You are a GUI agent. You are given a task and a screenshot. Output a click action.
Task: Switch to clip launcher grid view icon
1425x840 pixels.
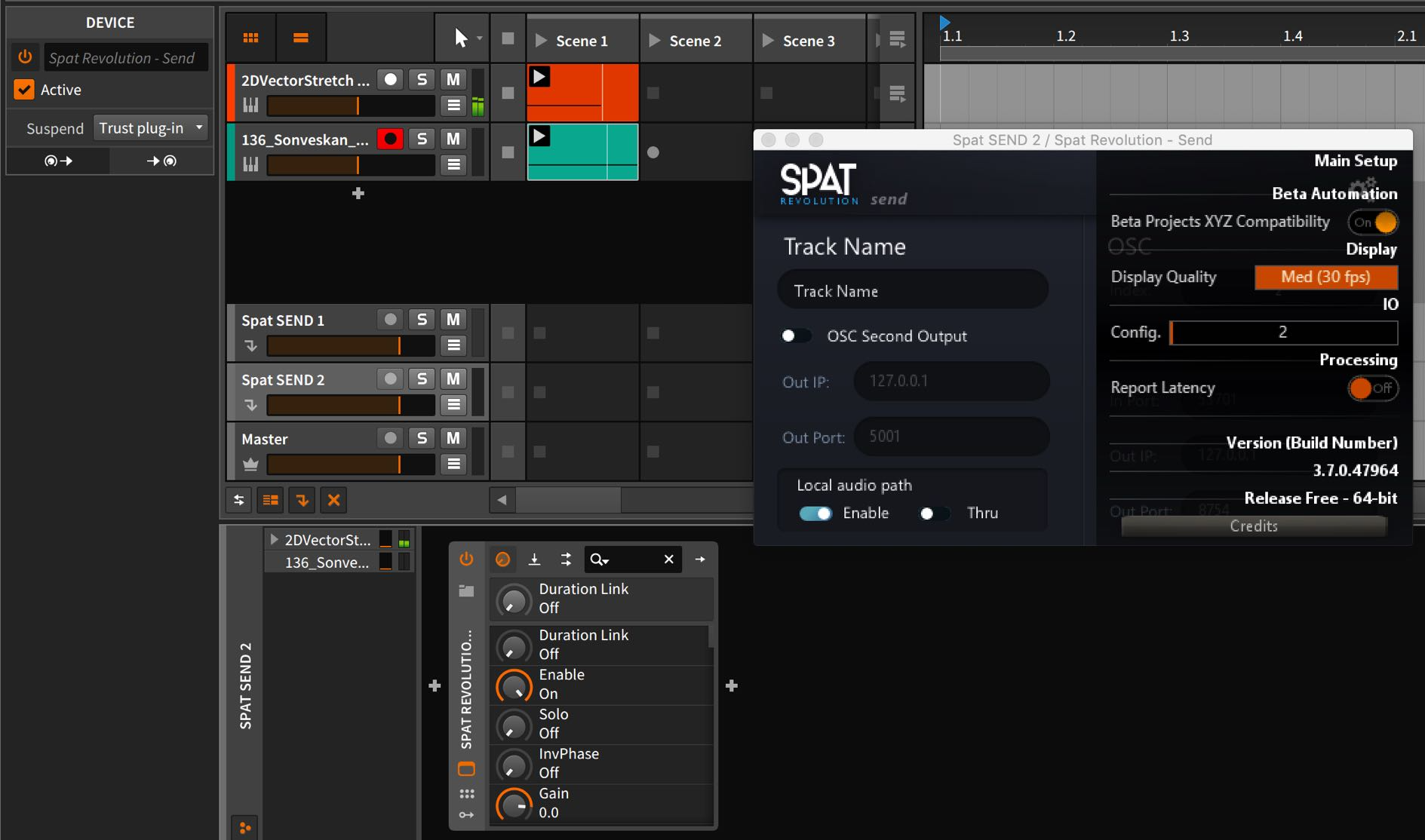pyautogui.click(x=251, y=38)
